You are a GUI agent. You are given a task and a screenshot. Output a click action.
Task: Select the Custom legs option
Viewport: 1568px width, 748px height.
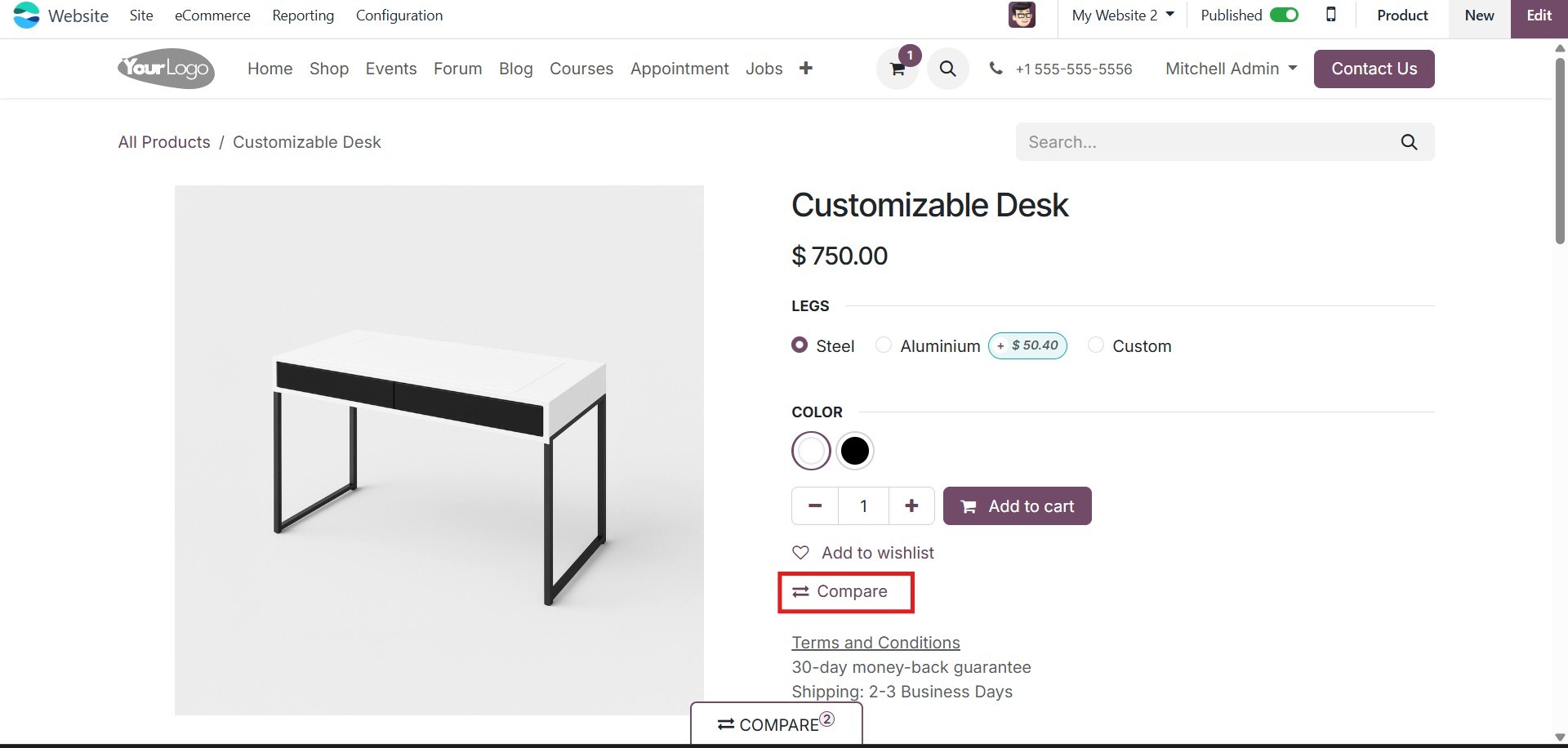[1096, 345]
